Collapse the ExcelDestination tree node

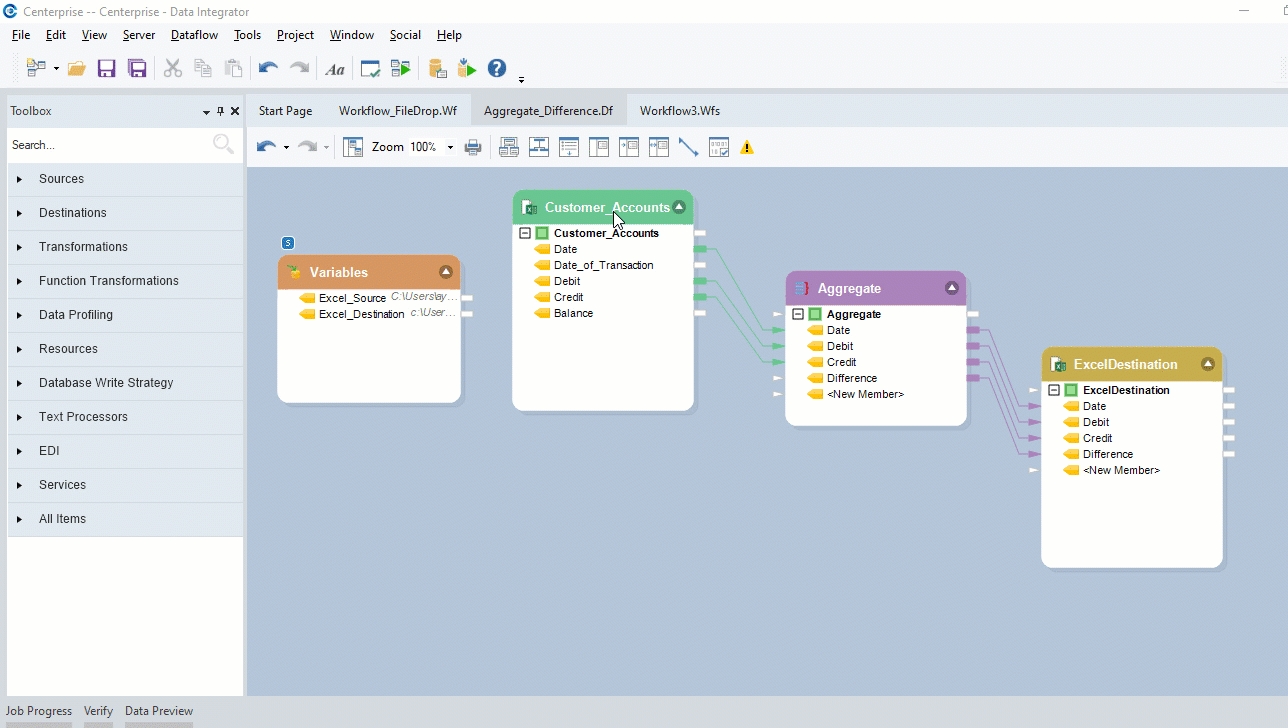coord(1054,390)
